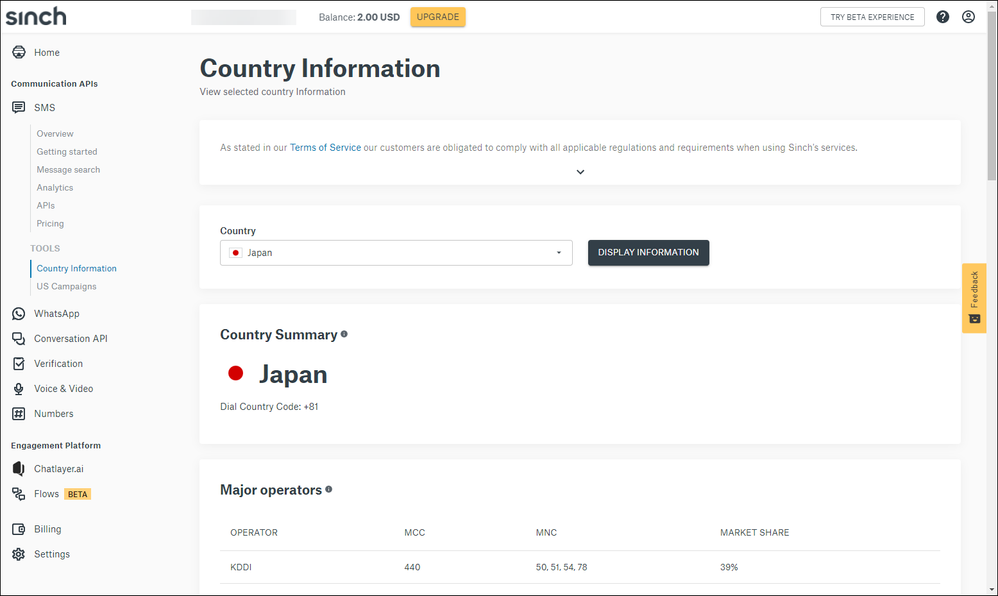Click the Major operators info icon

[329, 489]
